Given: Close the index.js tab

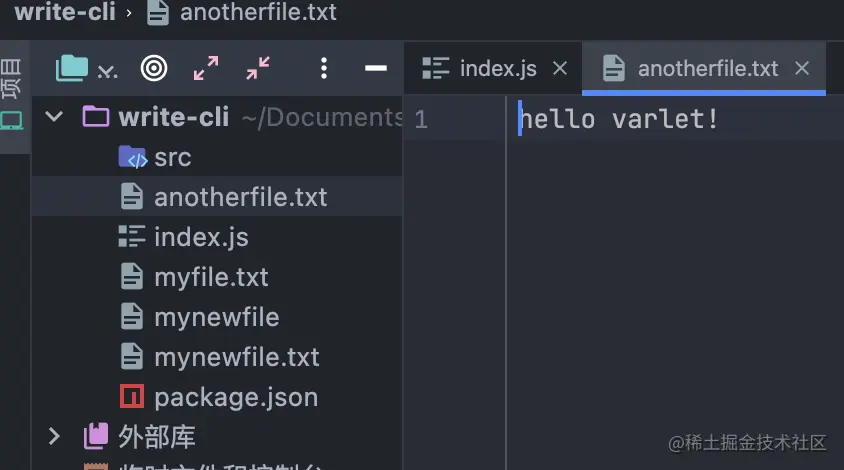Looking at the screenshot, I should point(560,68).
